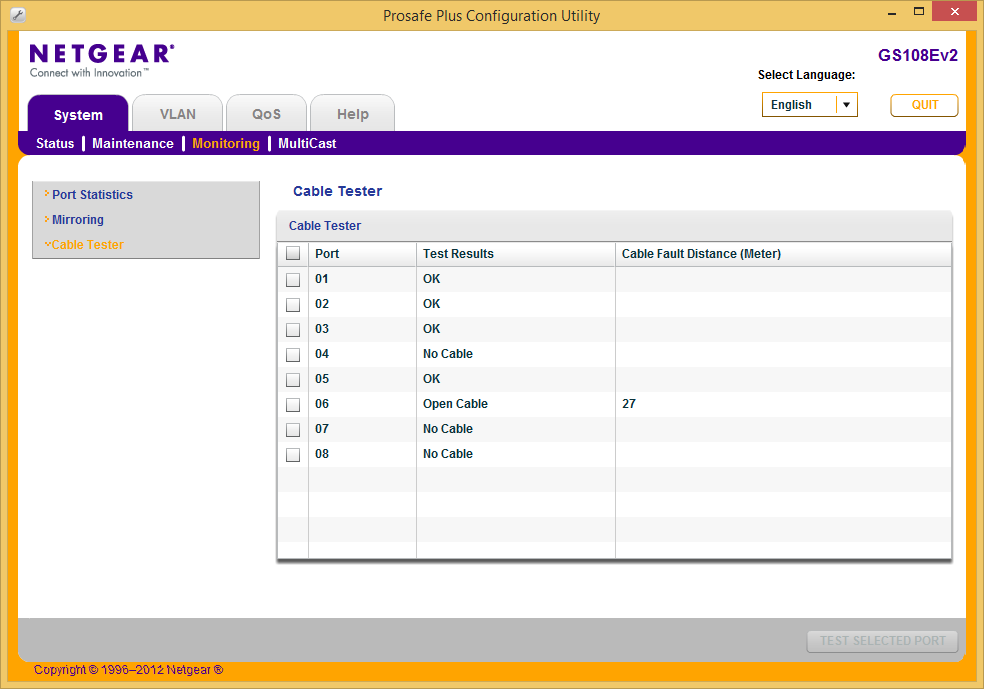984x689 pixels.
Task: Click the Port column header
Action: tap(362, 254)
